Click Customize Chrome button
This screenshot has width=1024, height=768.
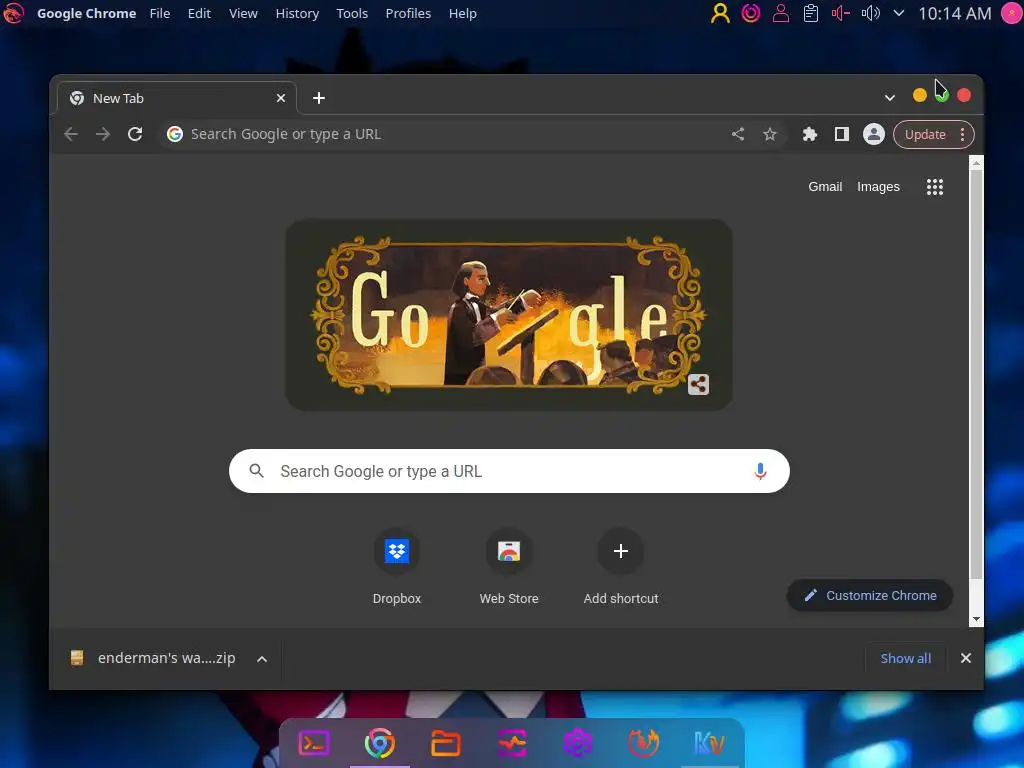pyautogui.click(x=869, y=595)
